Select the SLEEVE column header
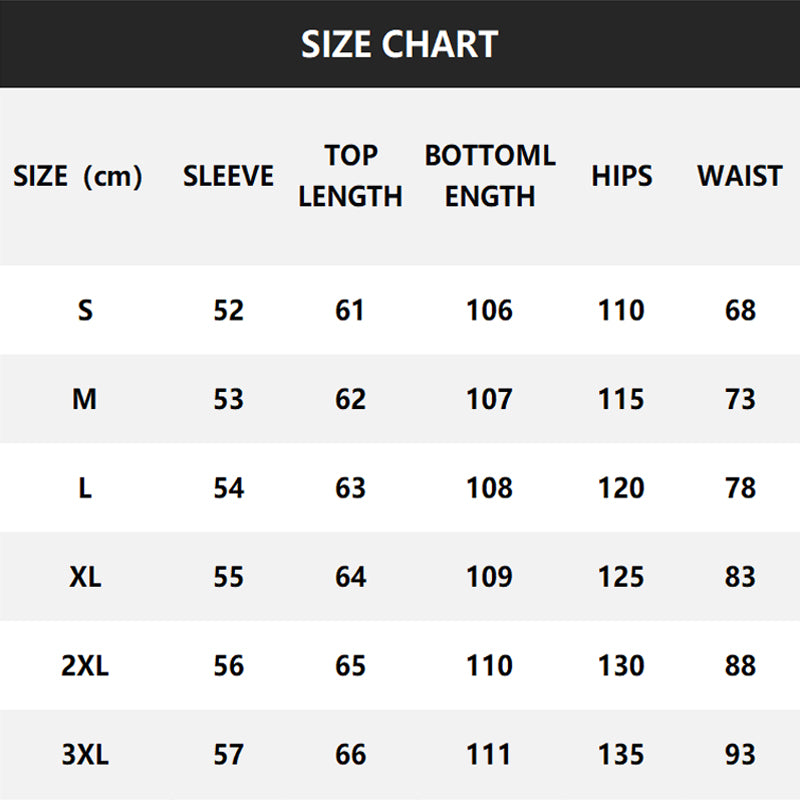Viewport: 800px width, 800px height. pos(228,176)
